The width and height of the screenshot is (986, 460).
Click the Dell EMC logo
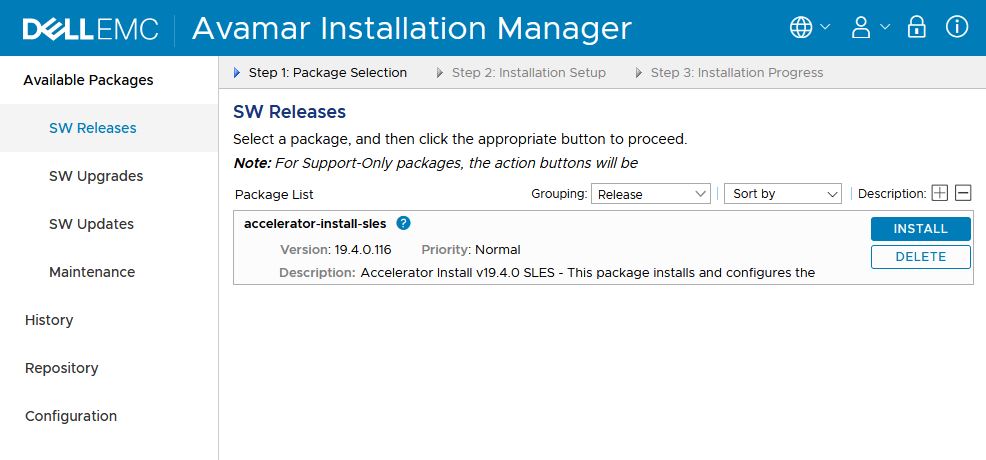pyautogui.click(x=90, y=29)
